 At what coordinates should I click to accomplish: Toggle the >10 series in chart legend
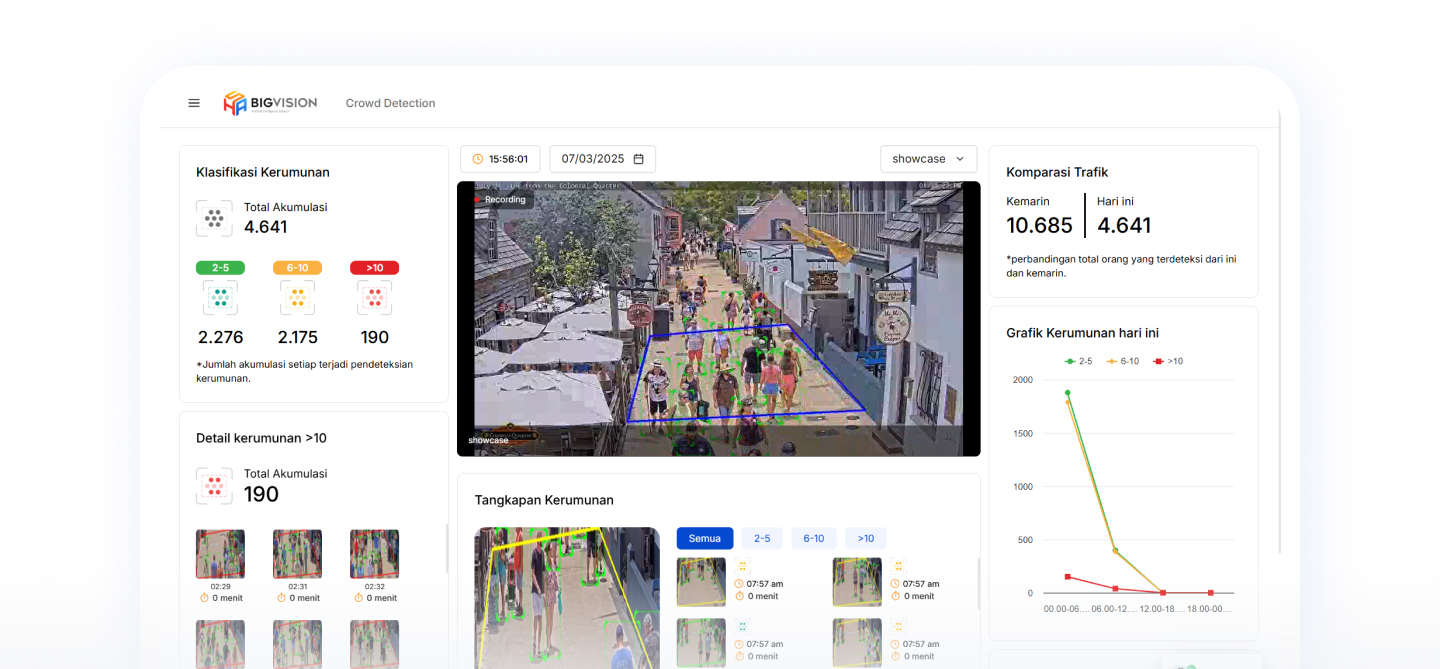point(1168,361)
